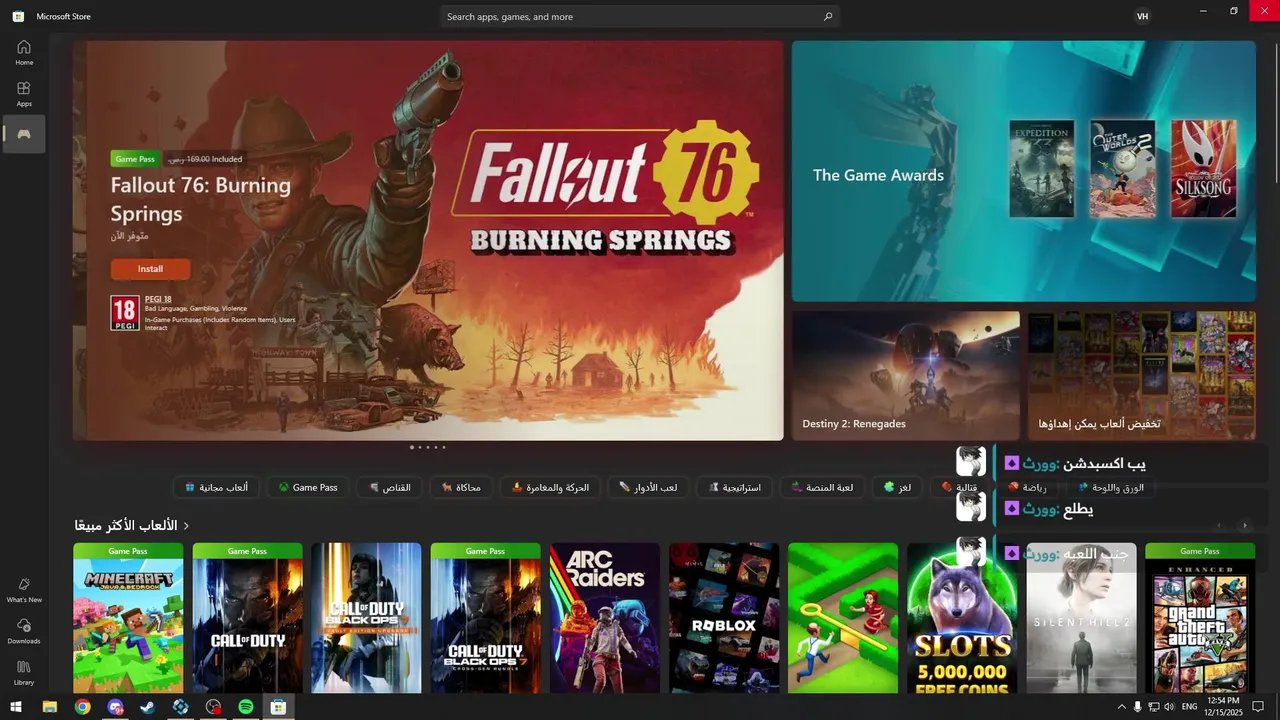The image size is (1280, 720).
Task: Select the ألعاب مجانية category chip
Action: click(x=217, y=488)
